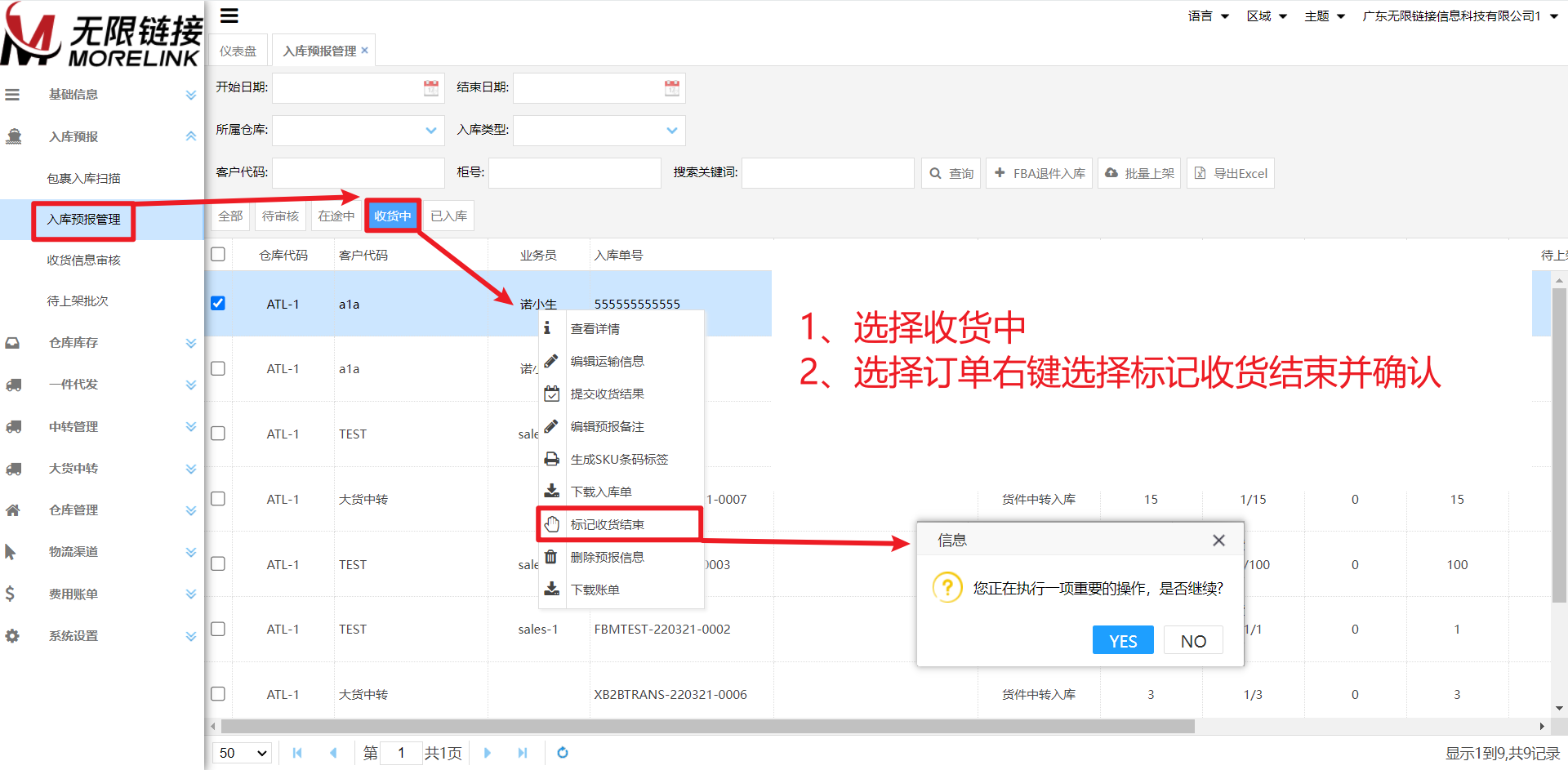Click the 物流渠道 cursor icon in sidebar

point(11,552)
